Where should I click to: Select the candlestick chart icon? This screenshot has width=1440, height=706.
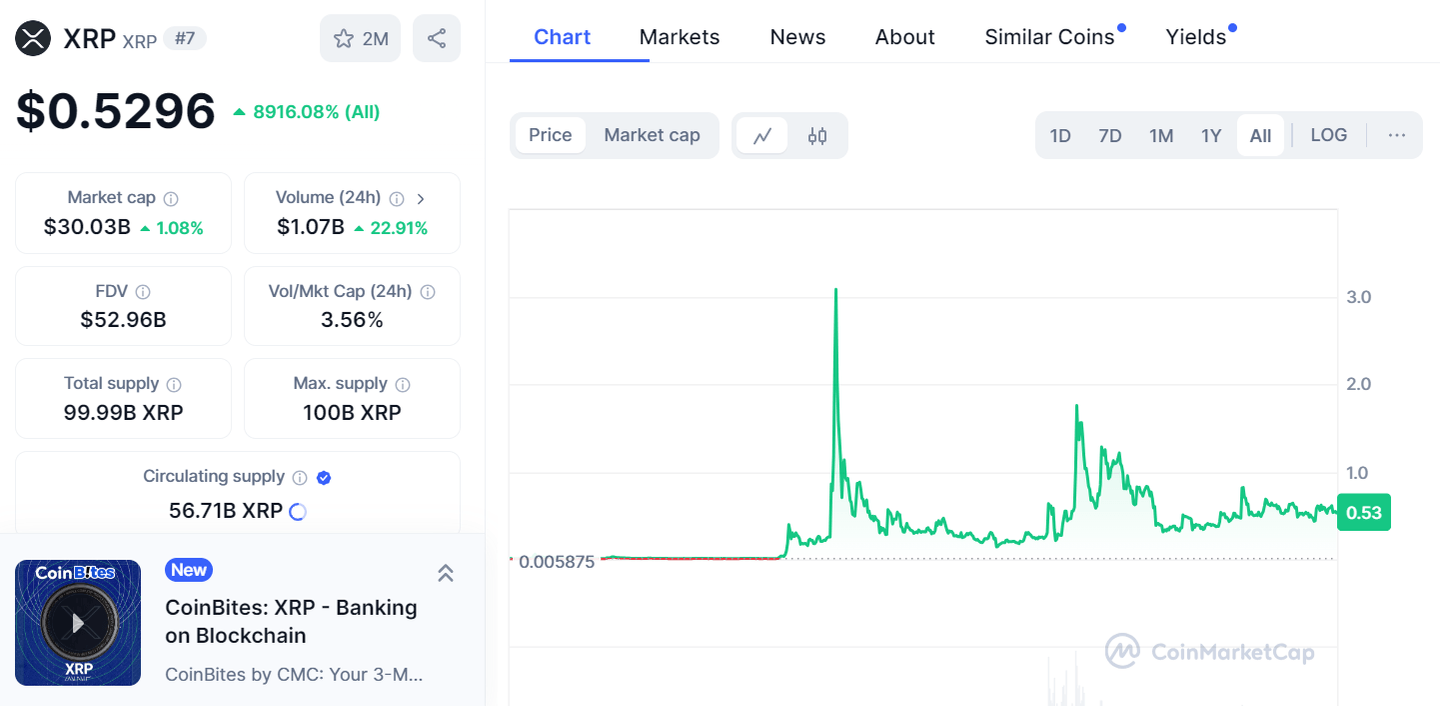point(817,134)
